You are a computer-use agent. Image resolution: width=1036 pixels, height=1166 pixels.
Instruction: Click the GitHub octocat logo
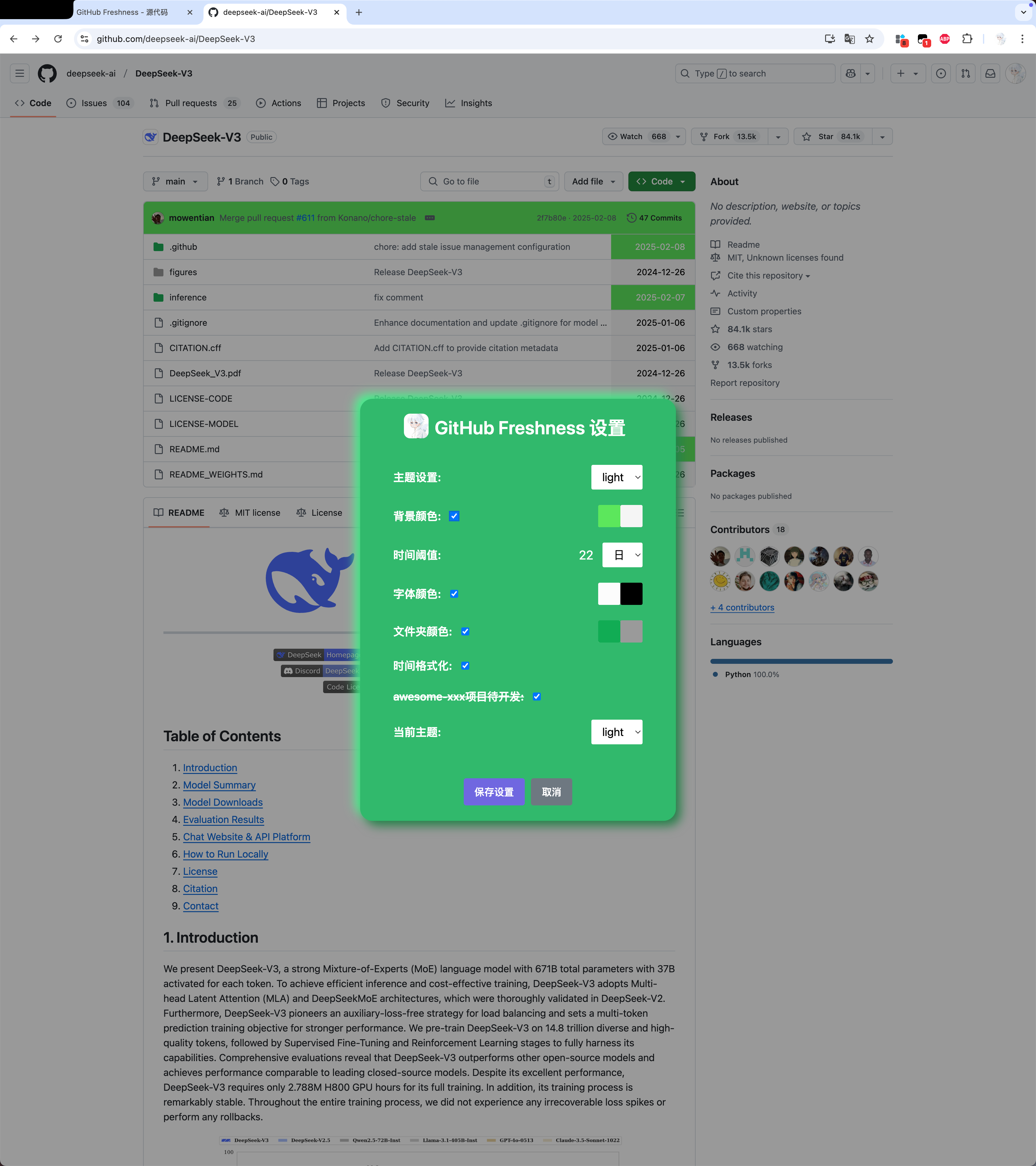[47, 74]
